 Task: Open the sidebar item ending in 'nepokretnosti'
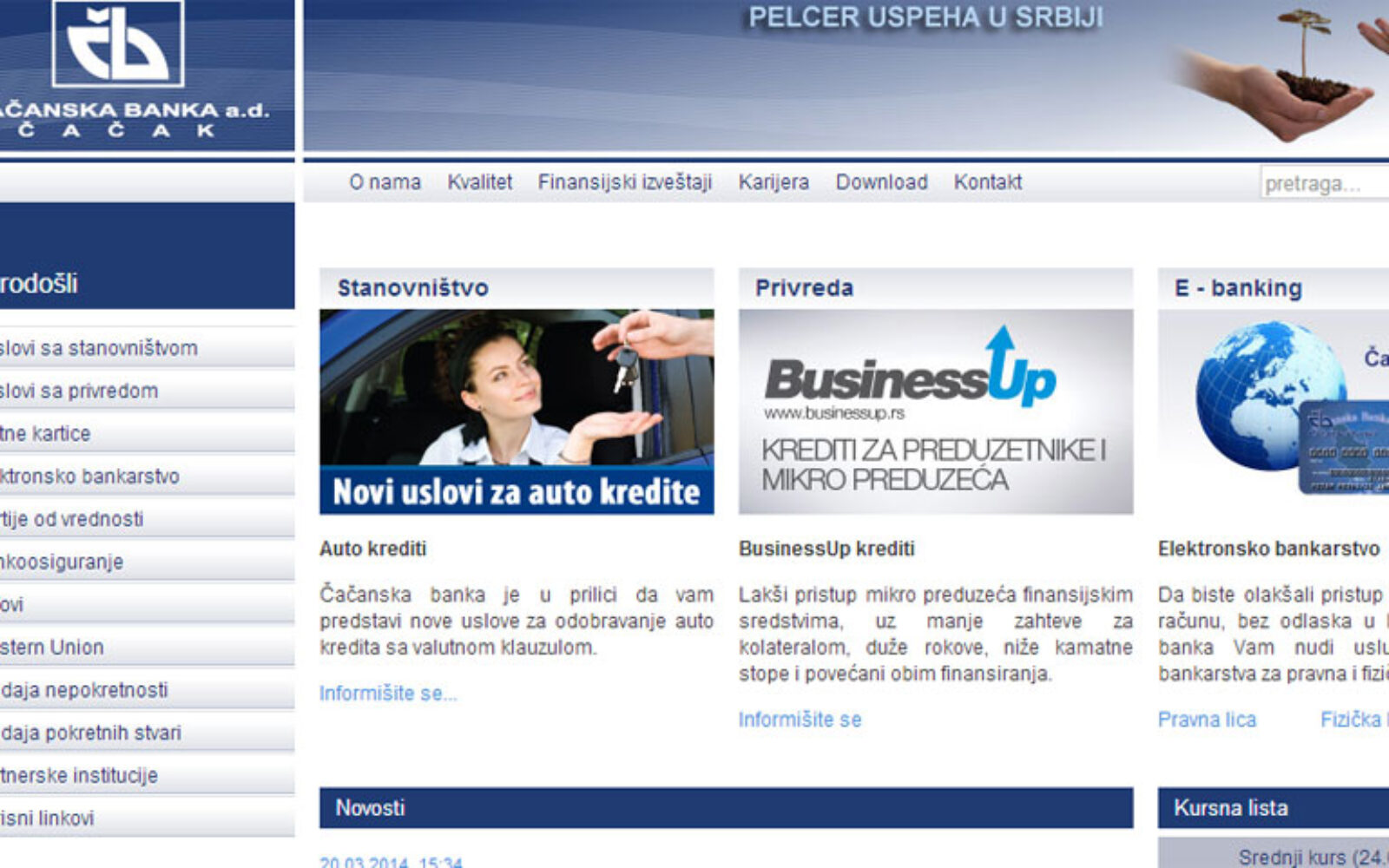click(x=84, y=690)
